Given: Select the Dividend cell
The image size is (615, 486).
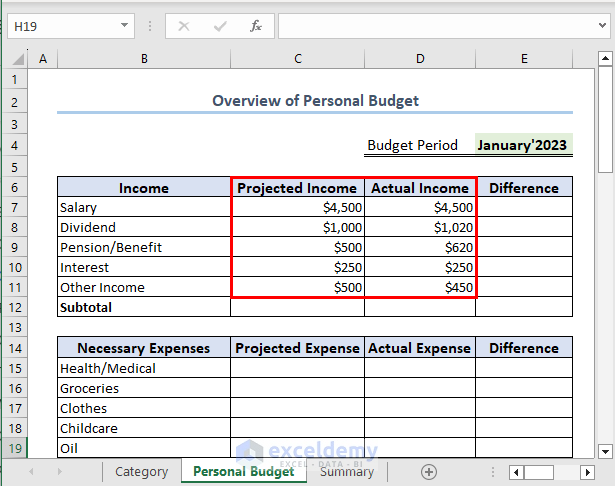Looking at the screenshot, I should [144, 227].
